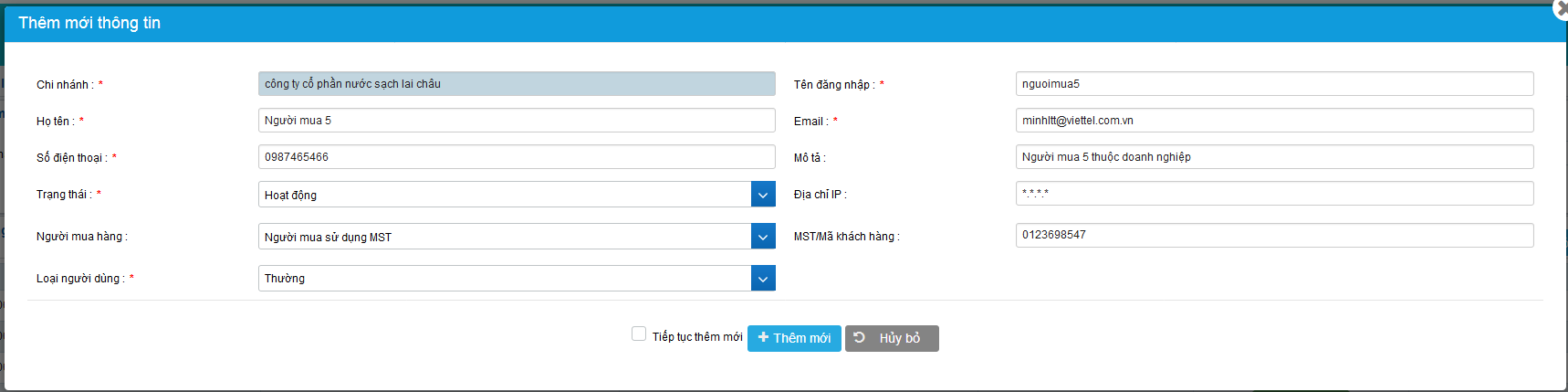Click the Chi nhánh company field
Screen dimensions: 1568x392
(517, 84)
